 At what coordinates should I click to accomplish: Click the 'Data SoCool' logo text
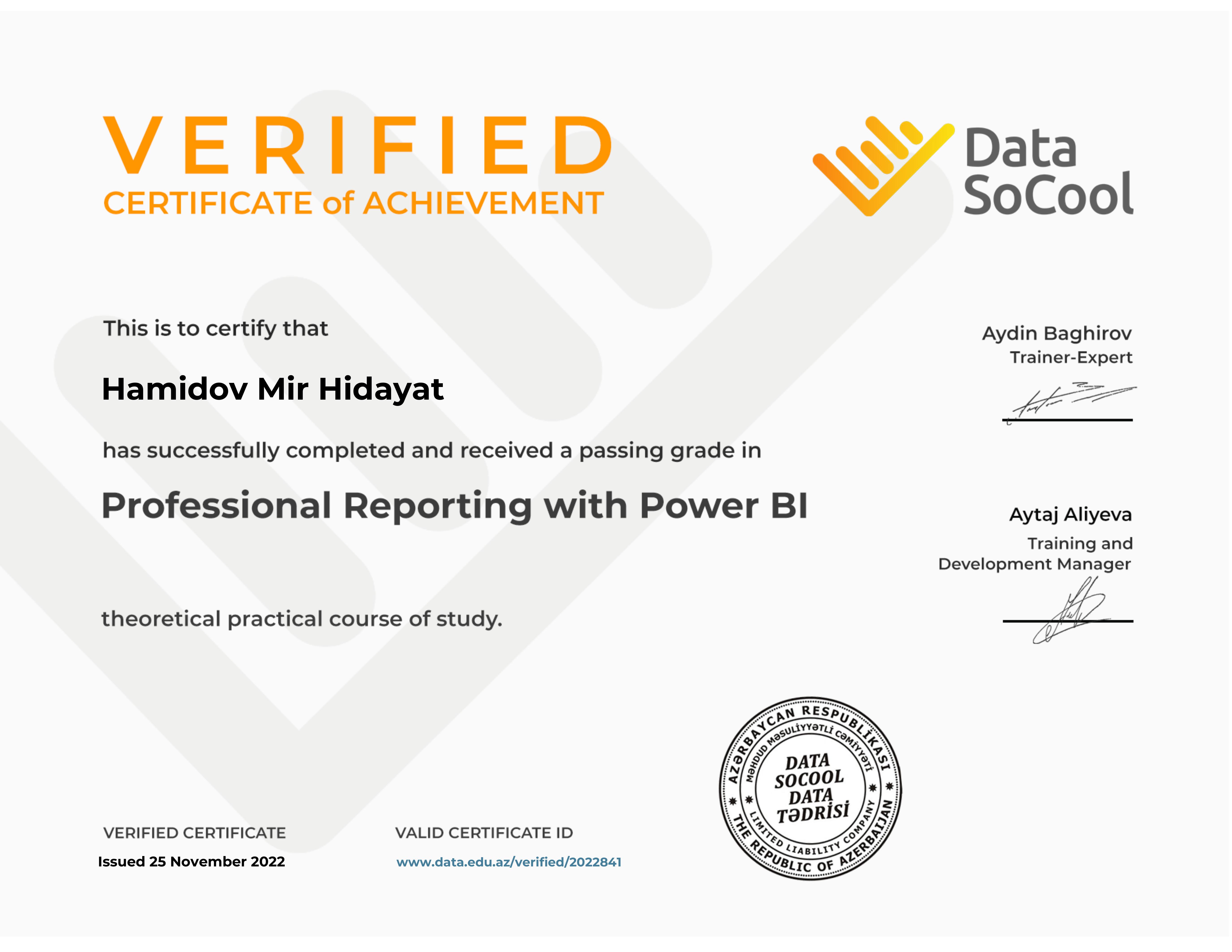click(x=1049, y=171)
